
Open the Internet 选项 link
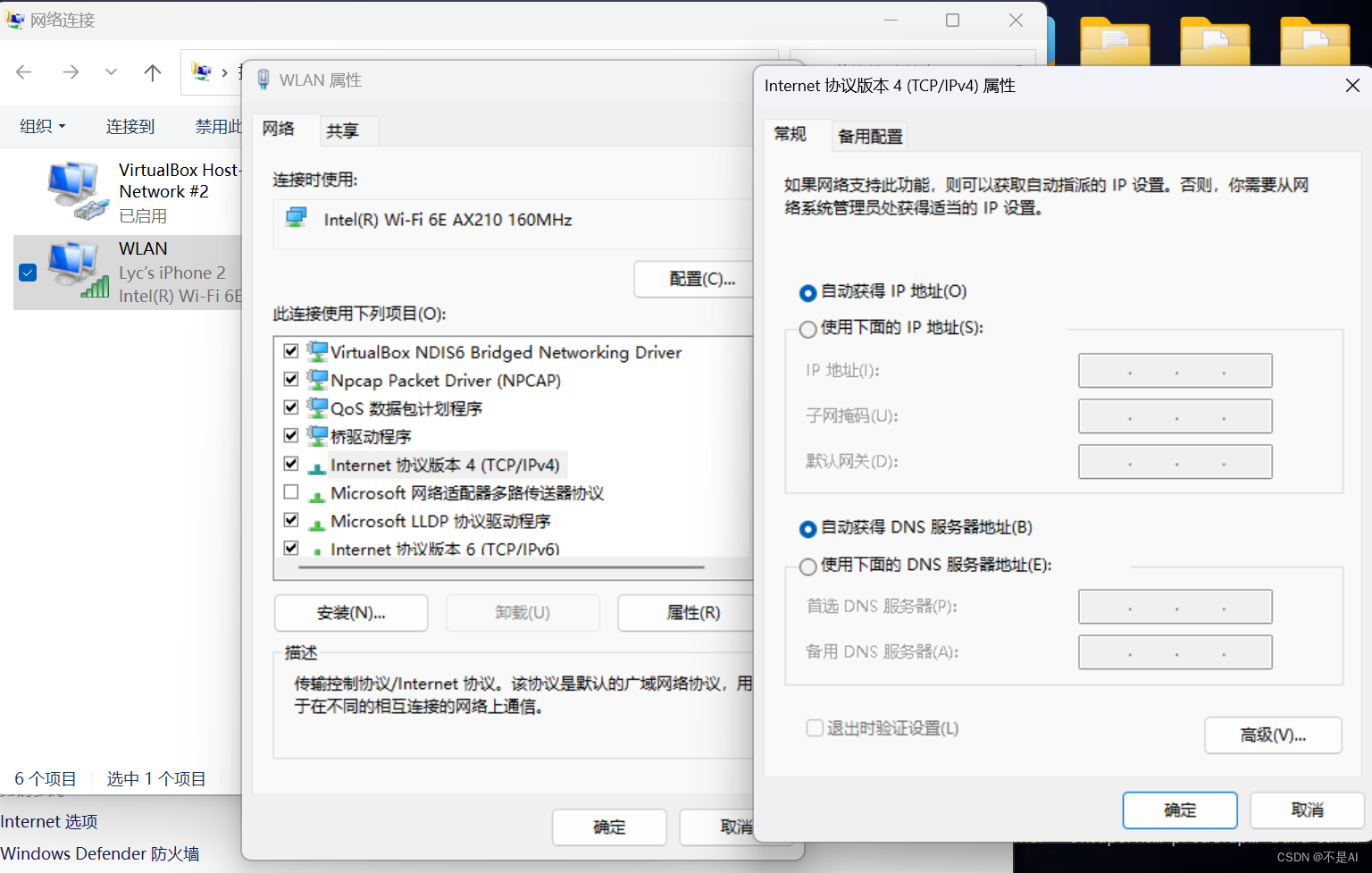coord(49,821)
